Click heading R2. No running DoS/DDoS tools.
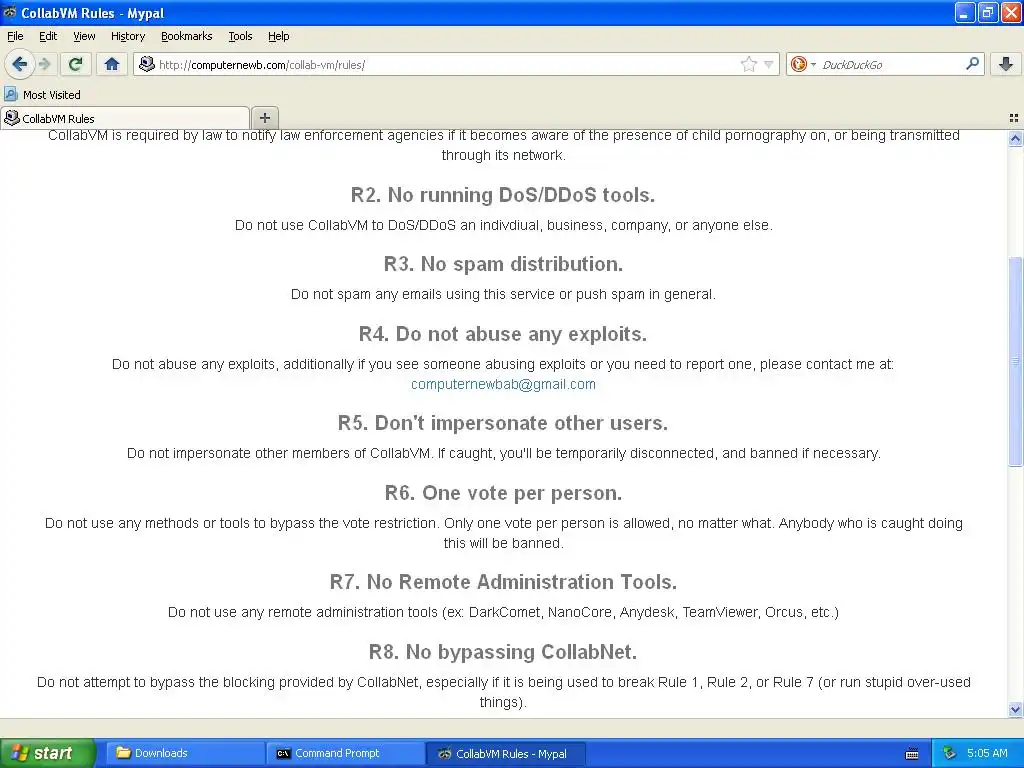The image size is (1024, 768). [x=503, y=195]
